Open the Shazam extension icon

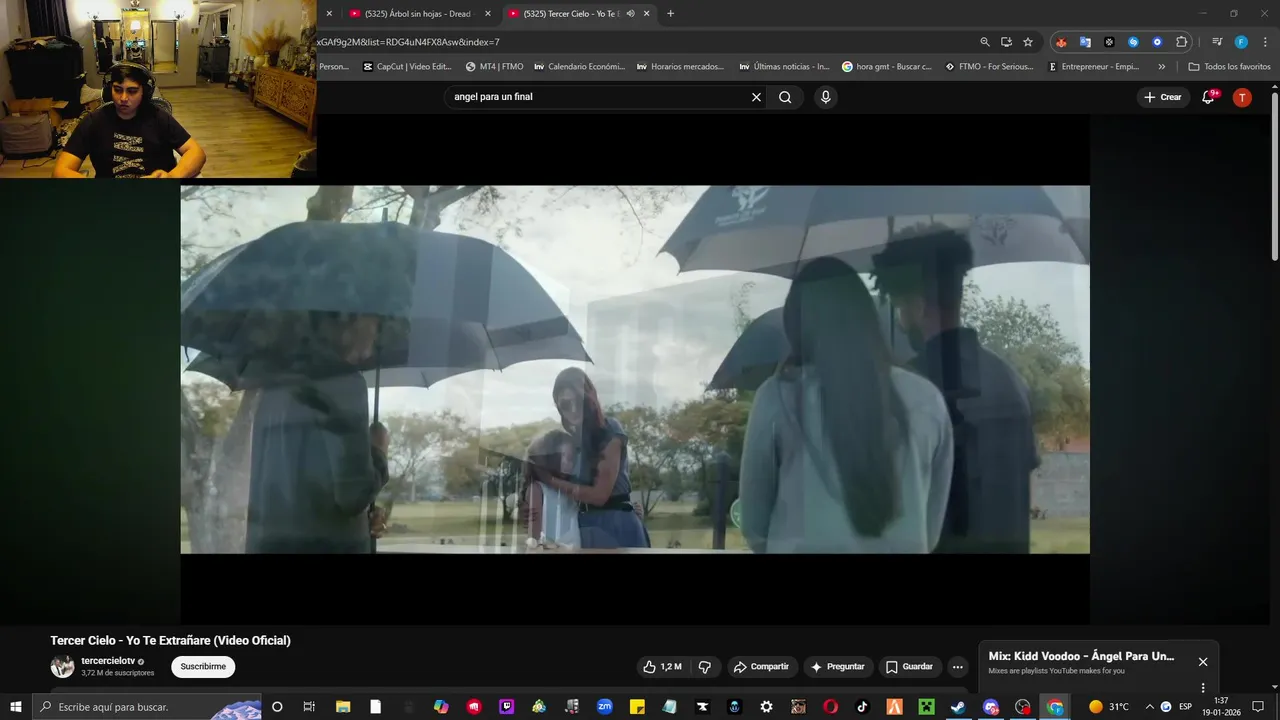(x=1133, y=42)
